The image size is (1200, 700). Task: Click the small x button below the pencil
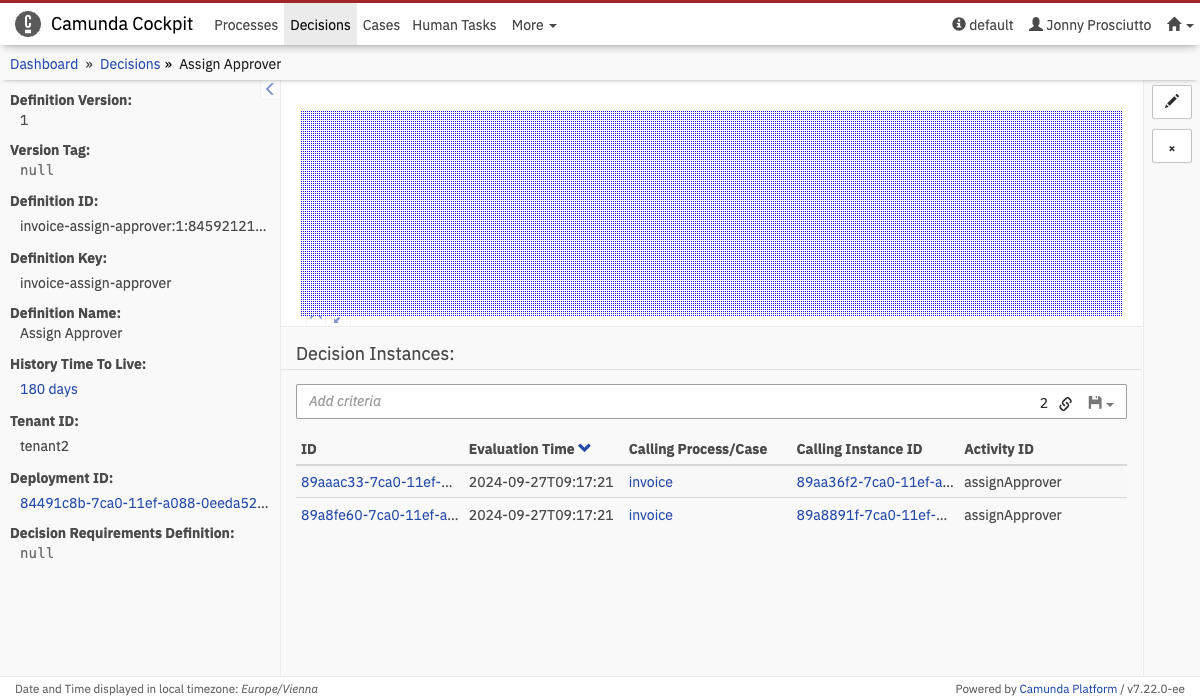click(x=1172, y=147)
